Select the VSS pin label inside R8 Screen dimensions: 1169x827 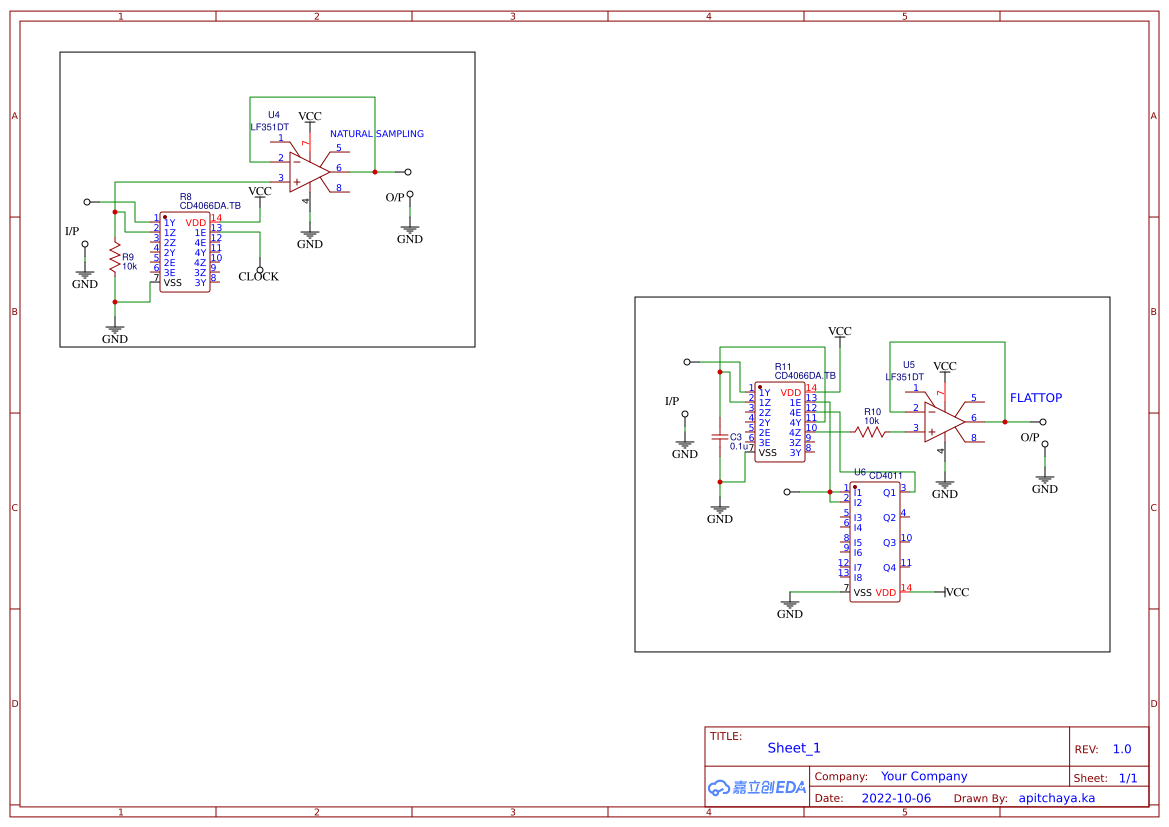point(172,283)
